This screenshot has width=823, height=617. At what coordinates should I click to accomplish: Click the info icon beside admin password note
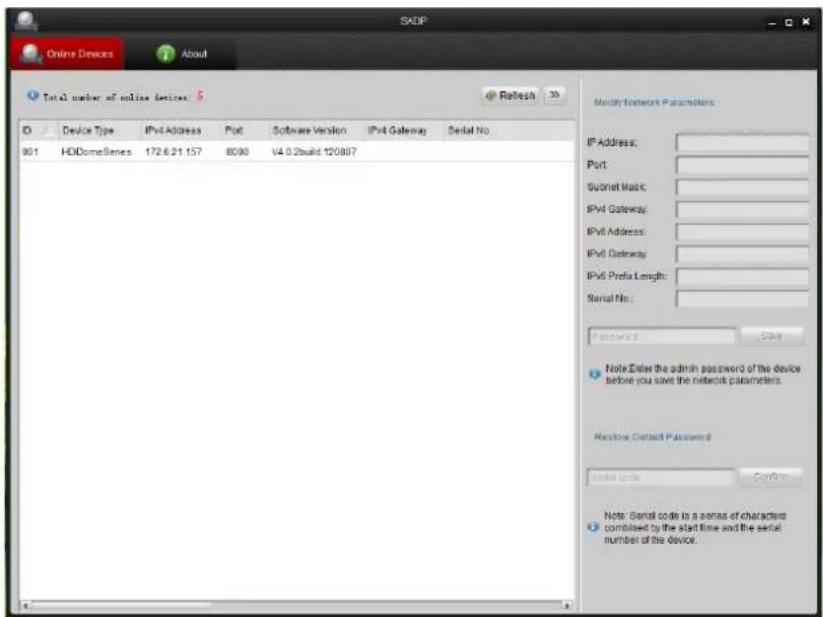tap(594, 375)
